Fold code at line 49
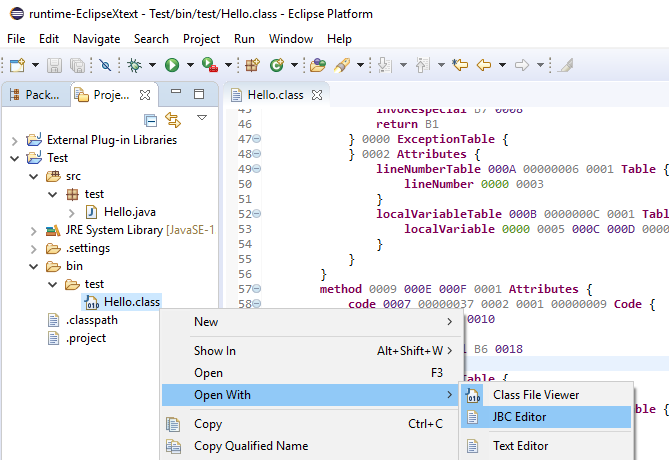The width and height of the screenshot is (669, 460). (x=256, y=169)
